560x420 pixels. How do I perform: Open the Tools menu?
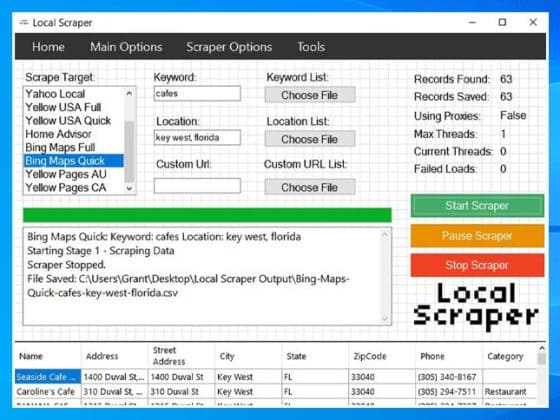pos(311,47)
